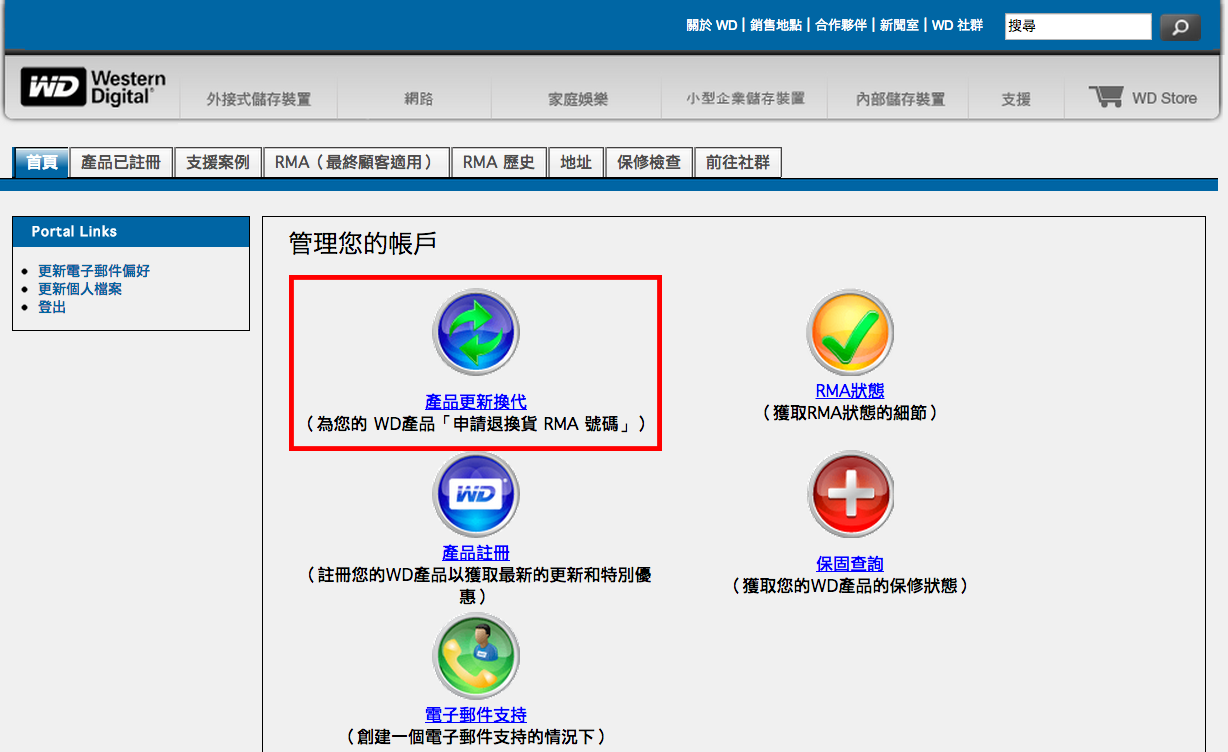Click 更新電子郵件偏好 in Portal Links
Viewport: 1228px width, 752px height.
tap(94, 271)
